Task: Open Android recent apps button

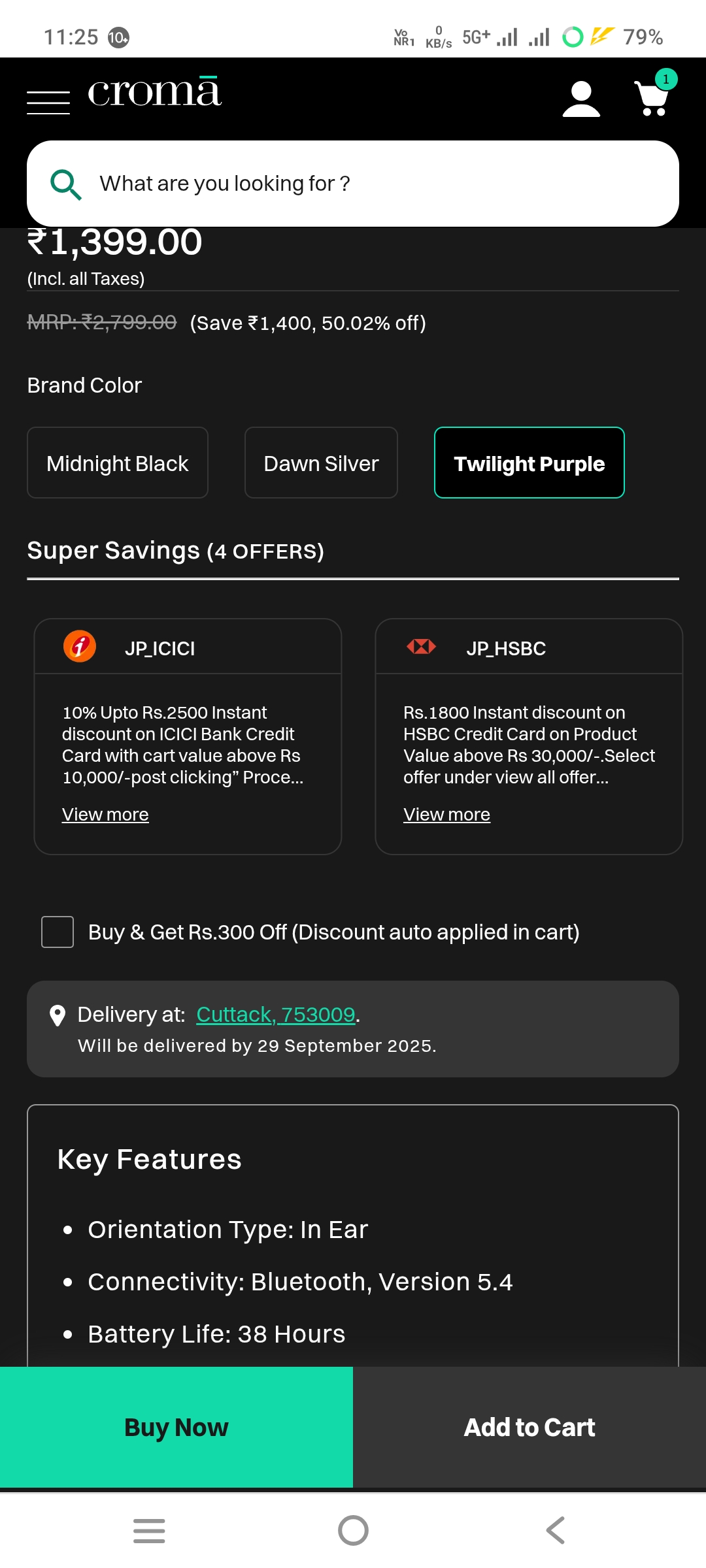Action: tap(149, 1530)
